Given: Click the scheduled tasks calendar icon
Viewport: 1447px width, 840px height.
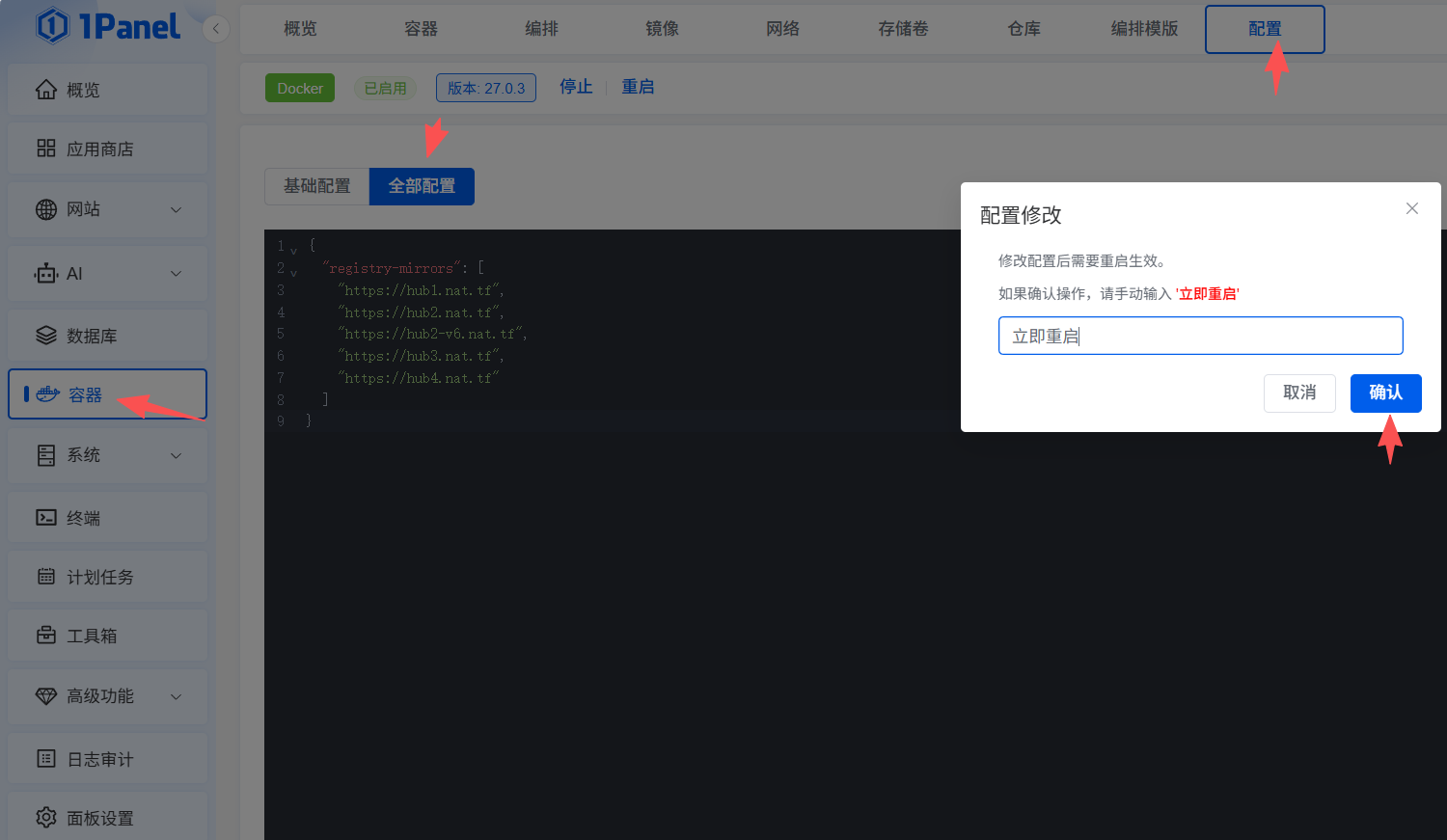Looking at the screenshot, I should (46, 577).
